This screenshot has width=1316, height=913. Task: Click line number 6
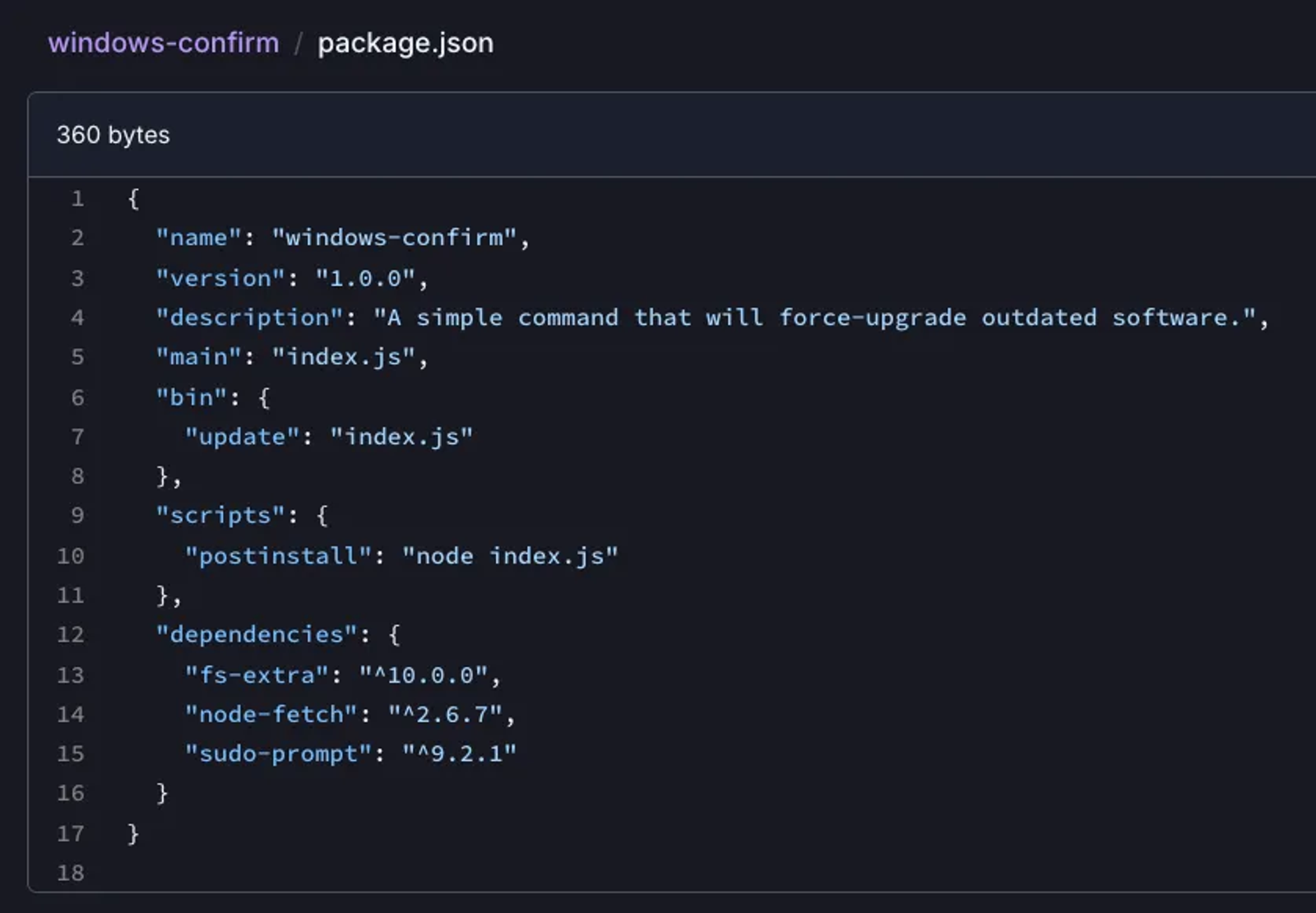pyautogui.click(x=77, y=397)
